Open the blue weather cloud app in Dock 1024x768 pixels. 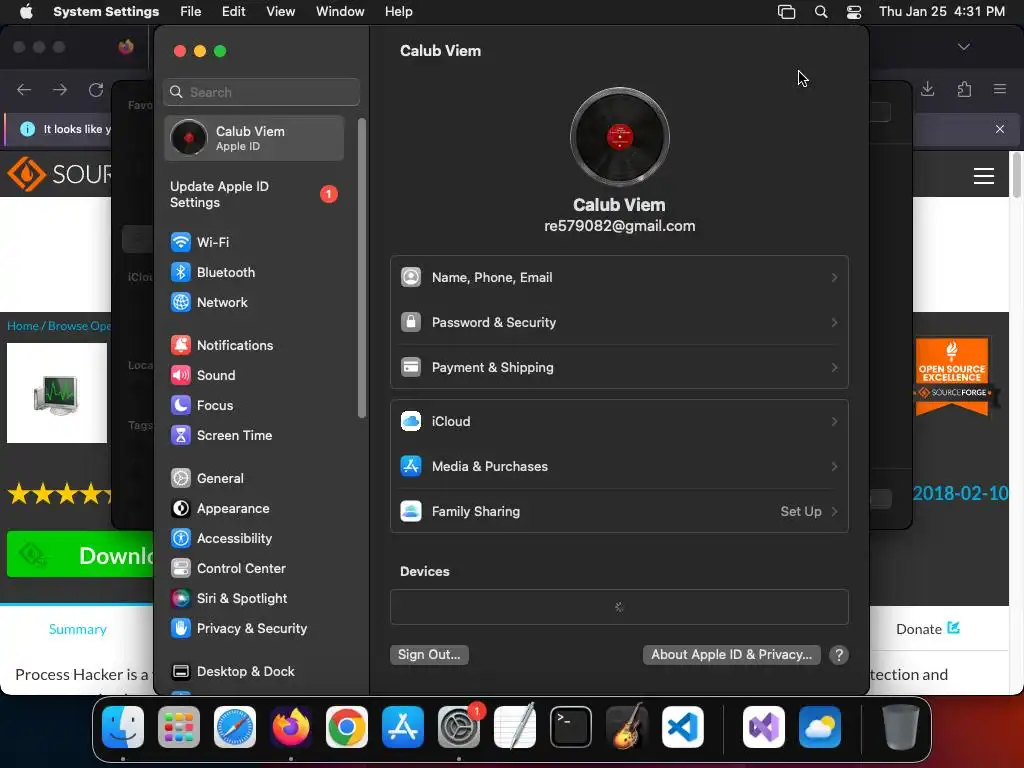(x=820, y=727)
